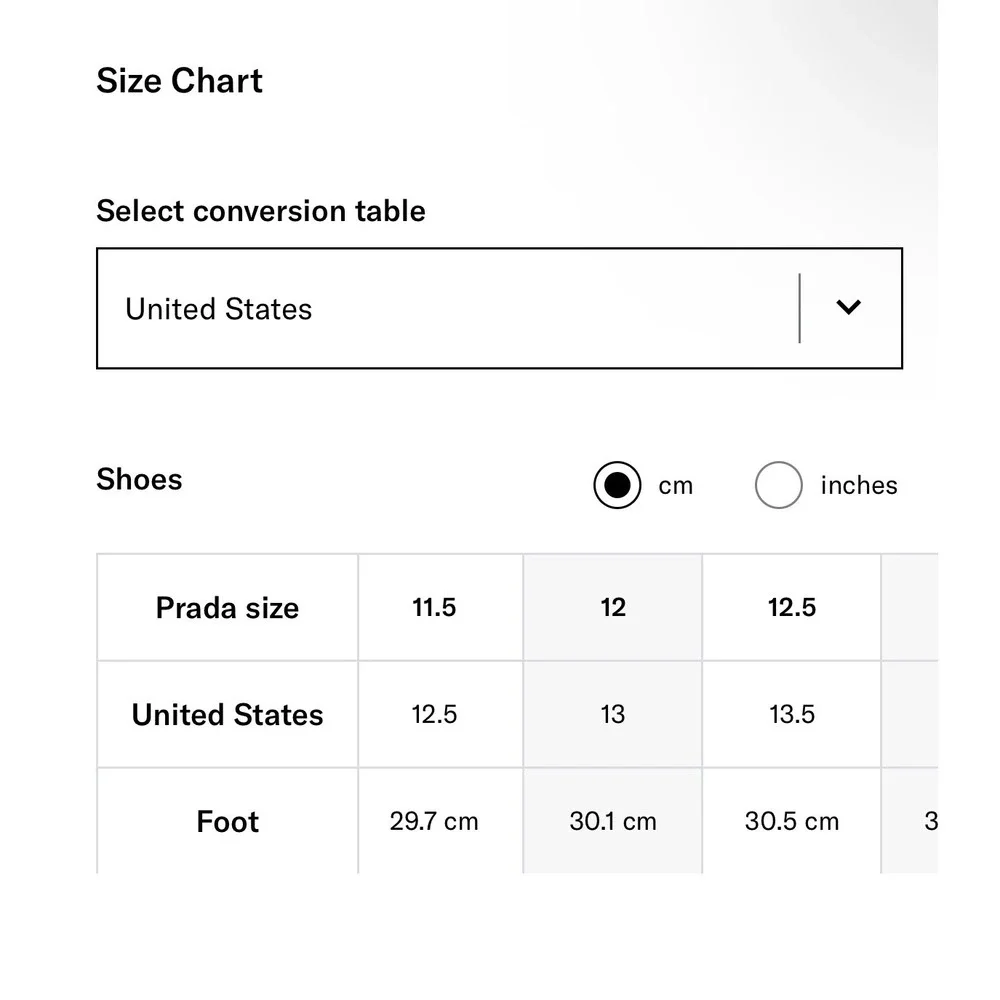
Task: Open the conversion table dropdown chevron
Action: (848, 308)
